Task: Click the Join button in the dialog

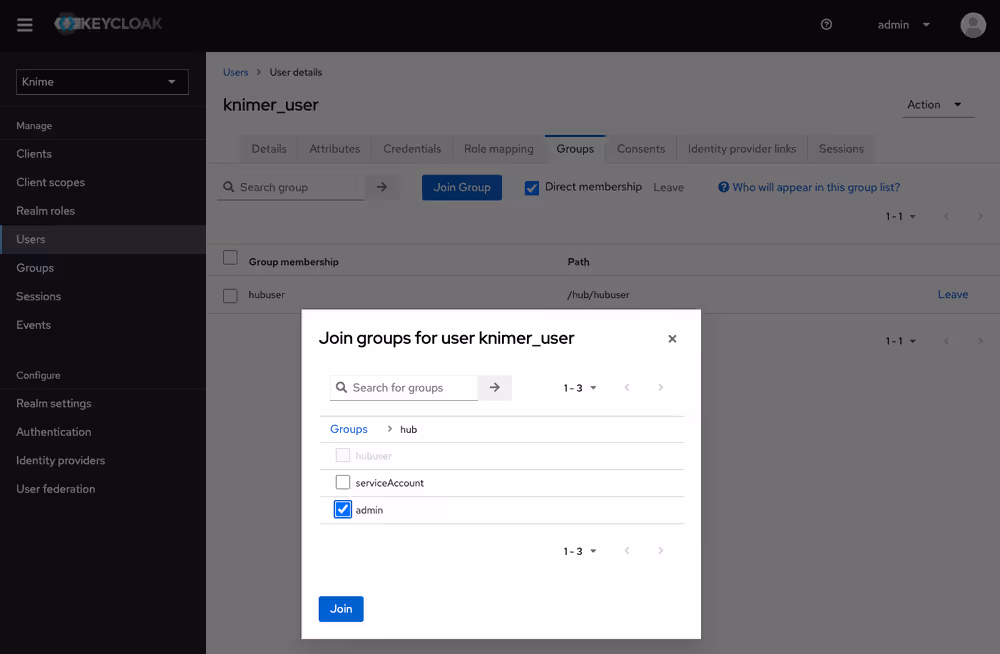Action: click(340, 608)
